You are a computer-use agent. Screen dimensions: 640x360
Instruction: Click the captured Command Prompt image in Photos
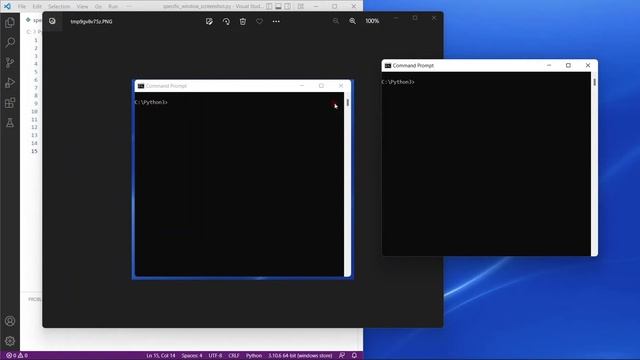tap(242, 179)
